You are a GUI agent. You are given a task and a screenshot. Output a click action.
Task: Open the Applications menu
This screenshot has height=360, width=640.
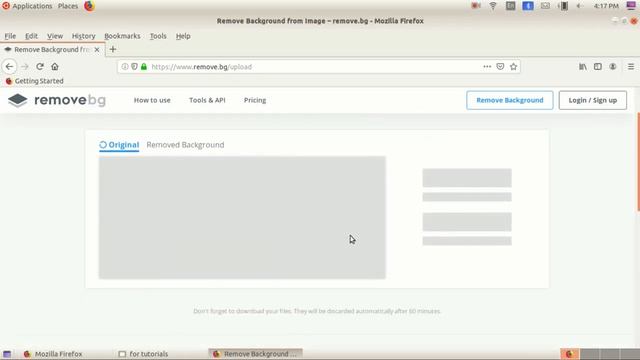click(x=27, y=6)
